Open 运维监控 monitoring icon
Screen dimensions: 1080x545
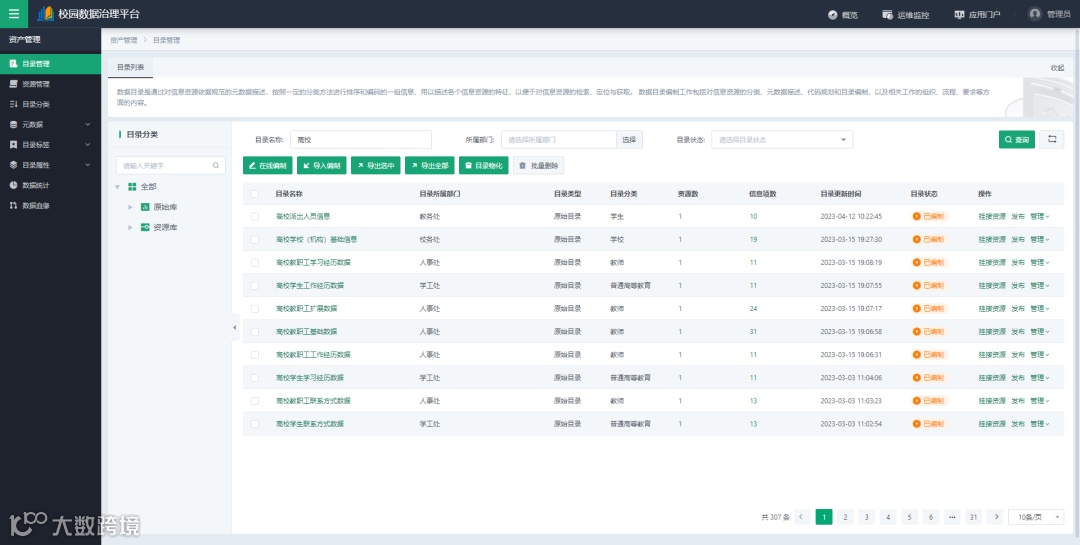pos(887,14)
